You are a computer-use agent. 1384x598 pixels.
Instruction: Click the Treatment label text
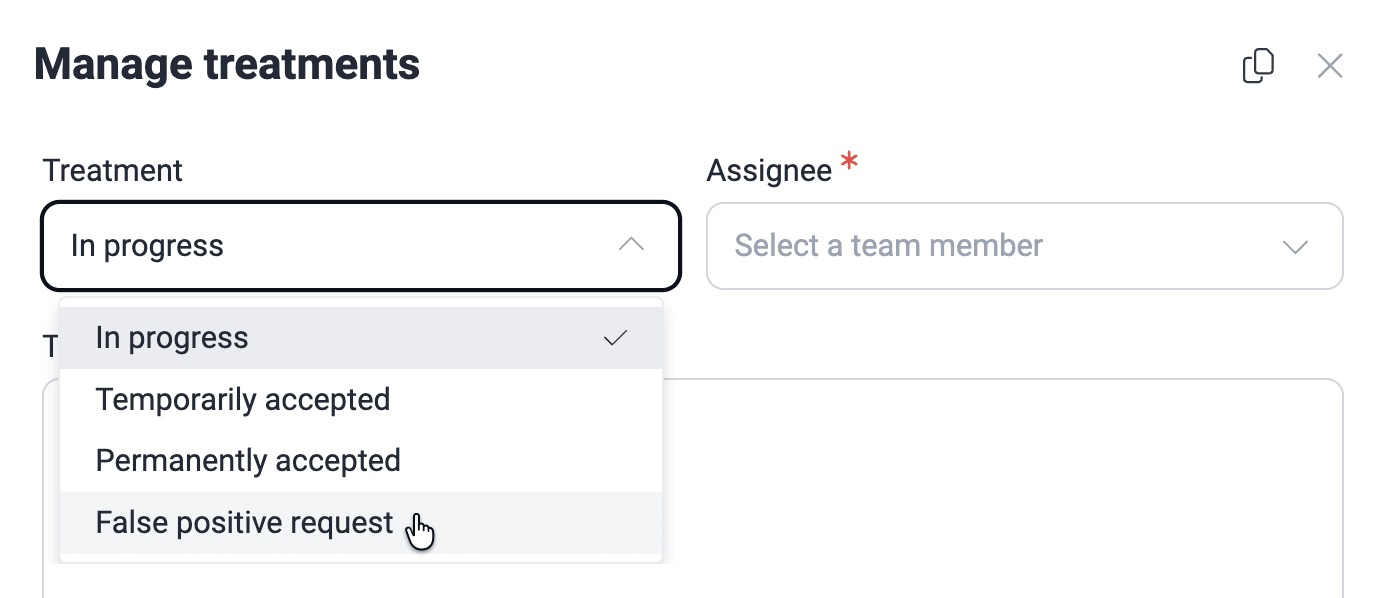pos(112,170)
